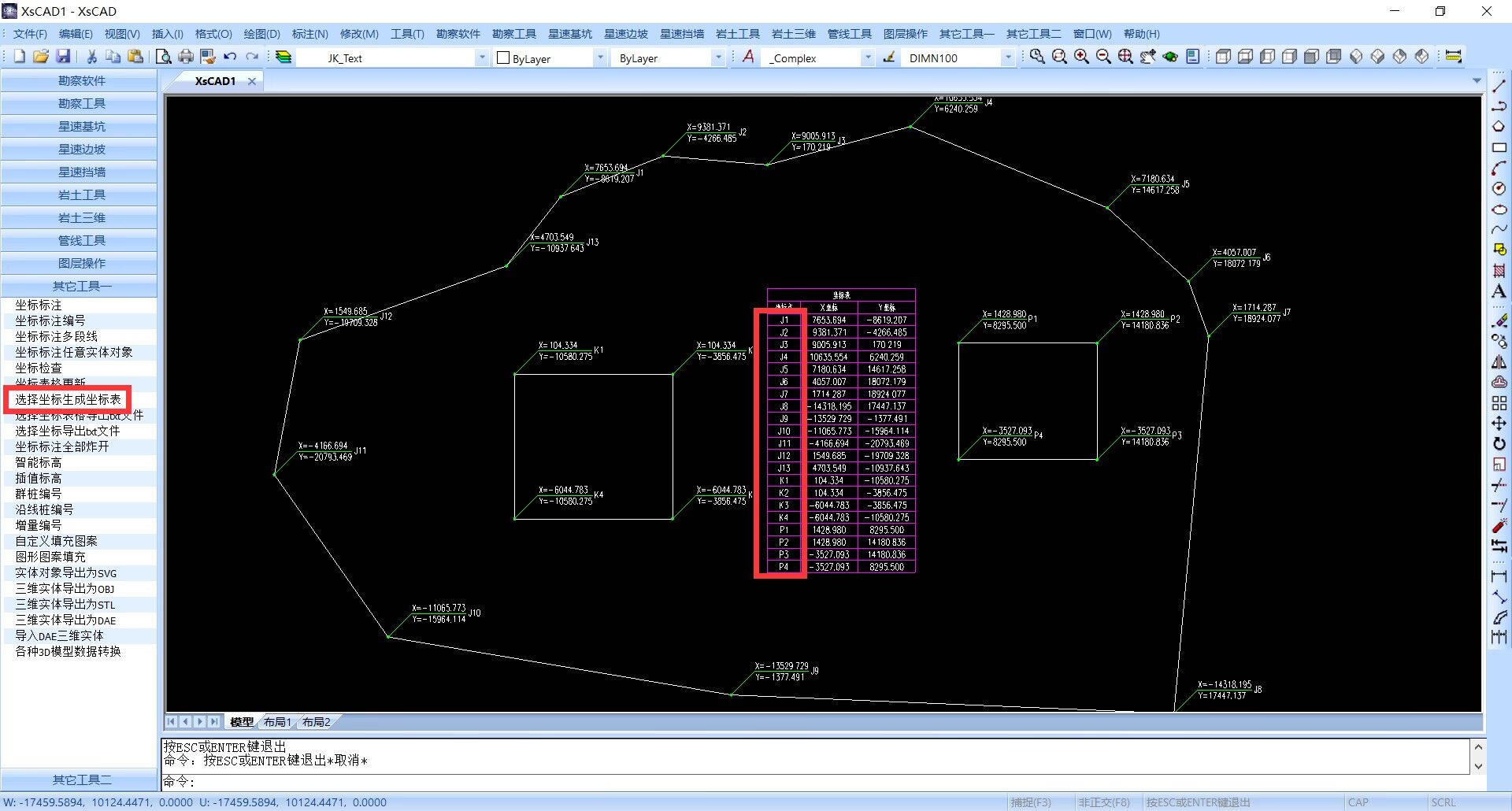This screenshot has width=1512, height=811.
Task: Open the JK_Text layer dropdown
Action: 482,57
